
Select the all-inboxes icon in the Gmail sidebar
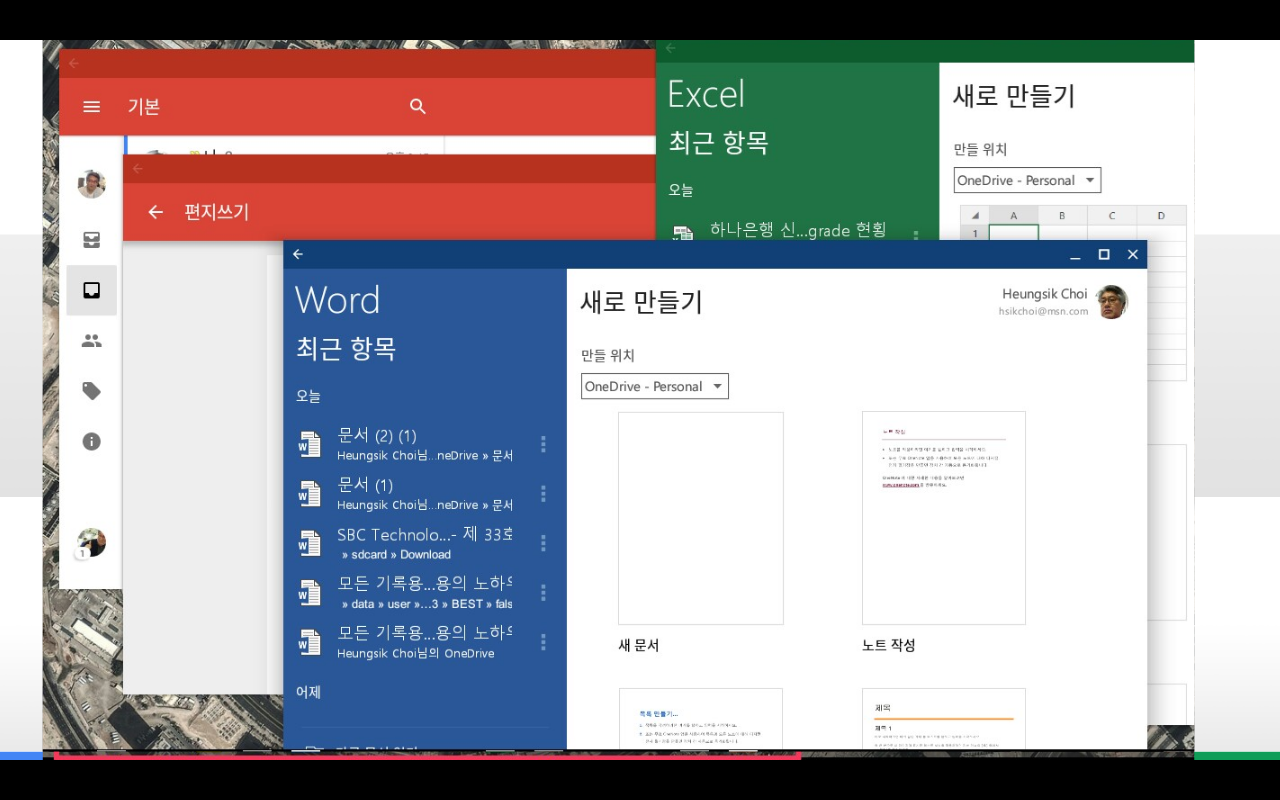(91, 239)
